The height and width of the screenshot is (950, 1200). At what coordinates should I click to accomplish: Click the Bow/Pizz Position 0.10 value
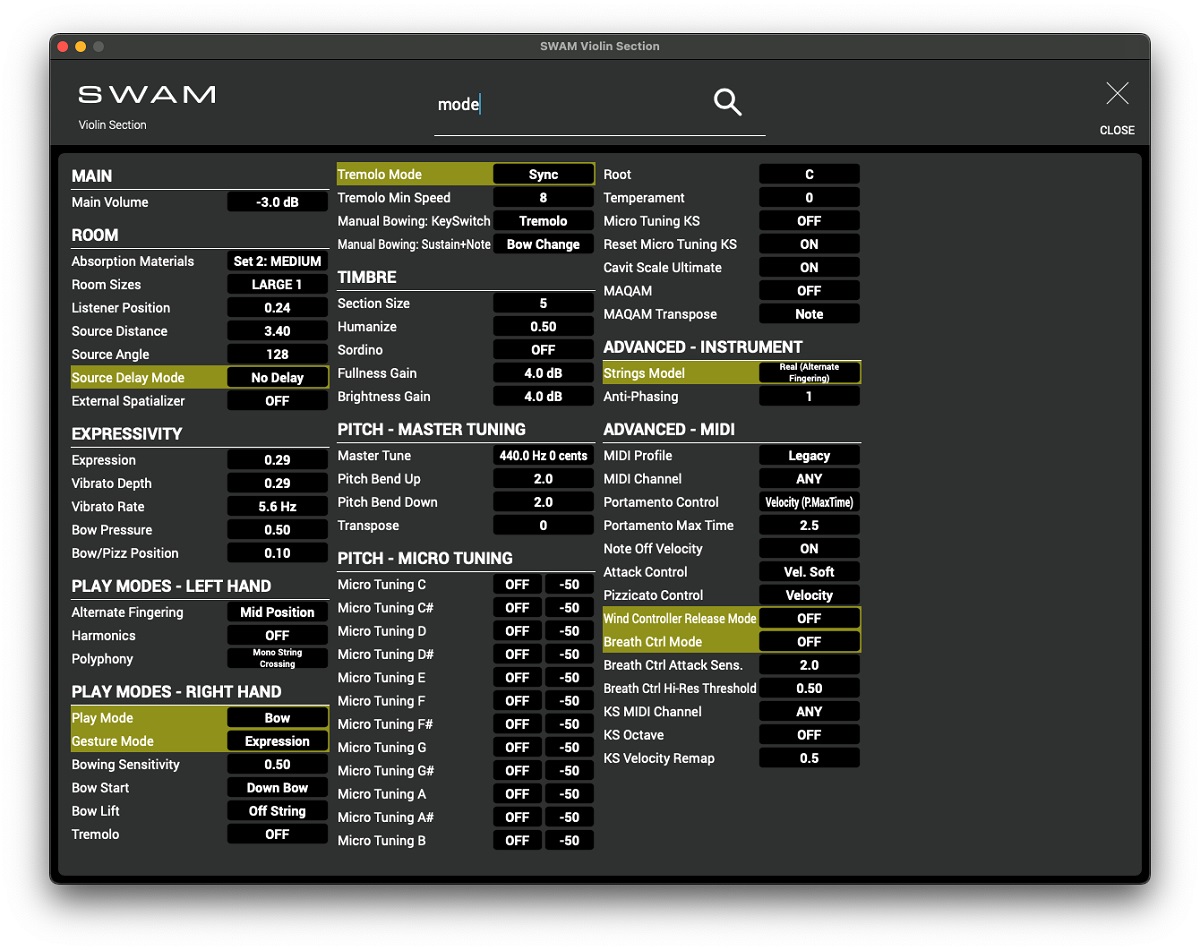[x=277, y=553]
